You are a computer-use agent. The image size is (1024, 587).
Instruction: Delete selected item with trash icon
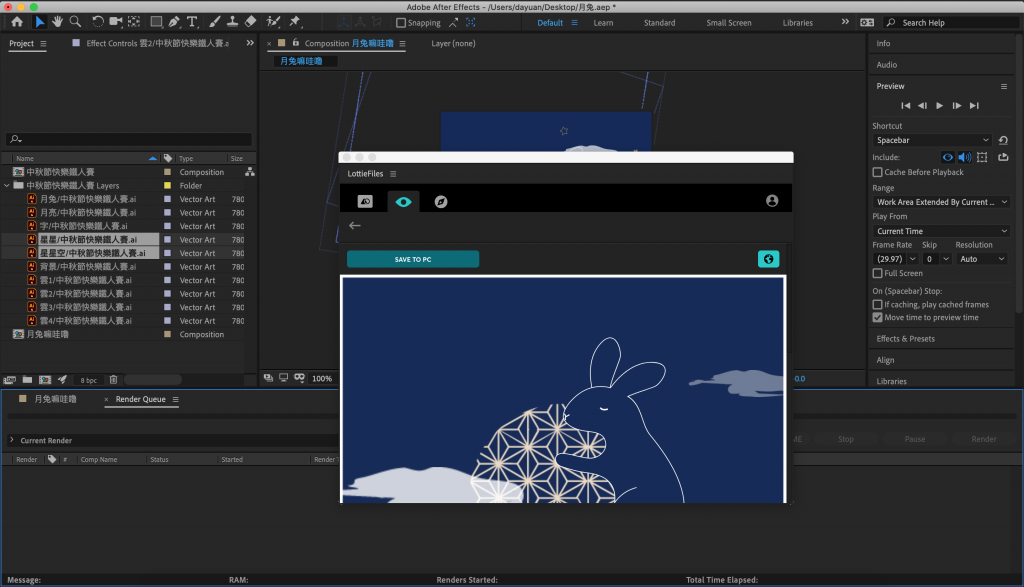tap(113, 380)
